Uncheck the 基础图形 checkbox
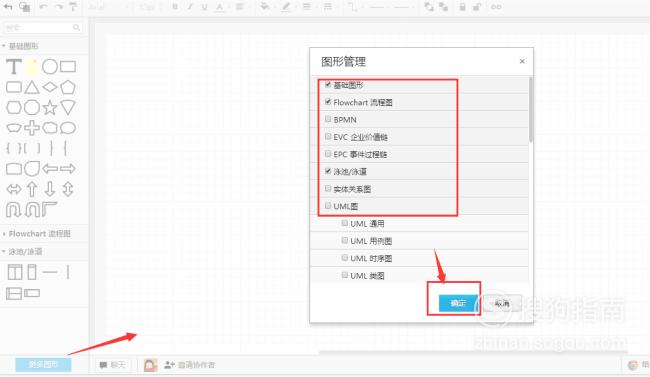The height and width of the screenshot is (377, 650). point(328,85)
